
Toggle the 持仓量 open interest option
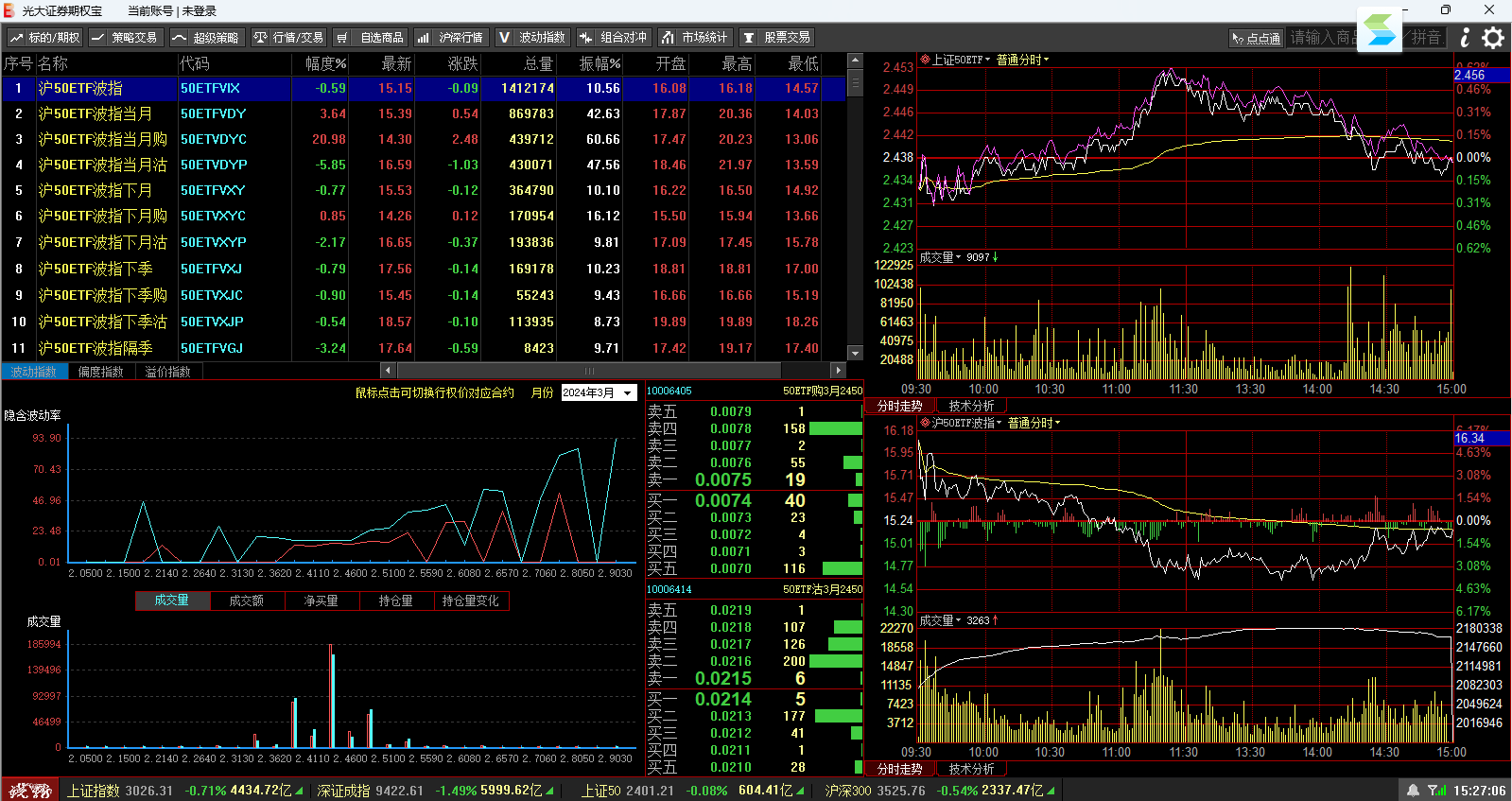pos(396,601)
